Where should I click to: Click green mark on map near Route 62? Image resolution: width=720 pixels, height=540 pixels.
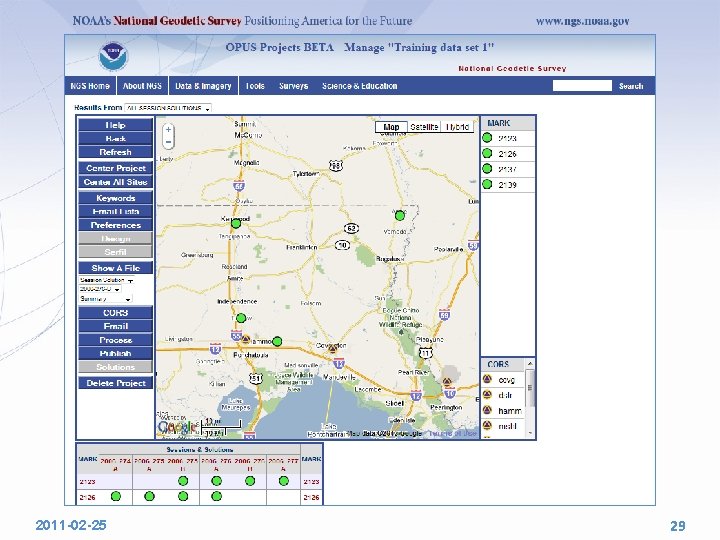click(400, 215)
